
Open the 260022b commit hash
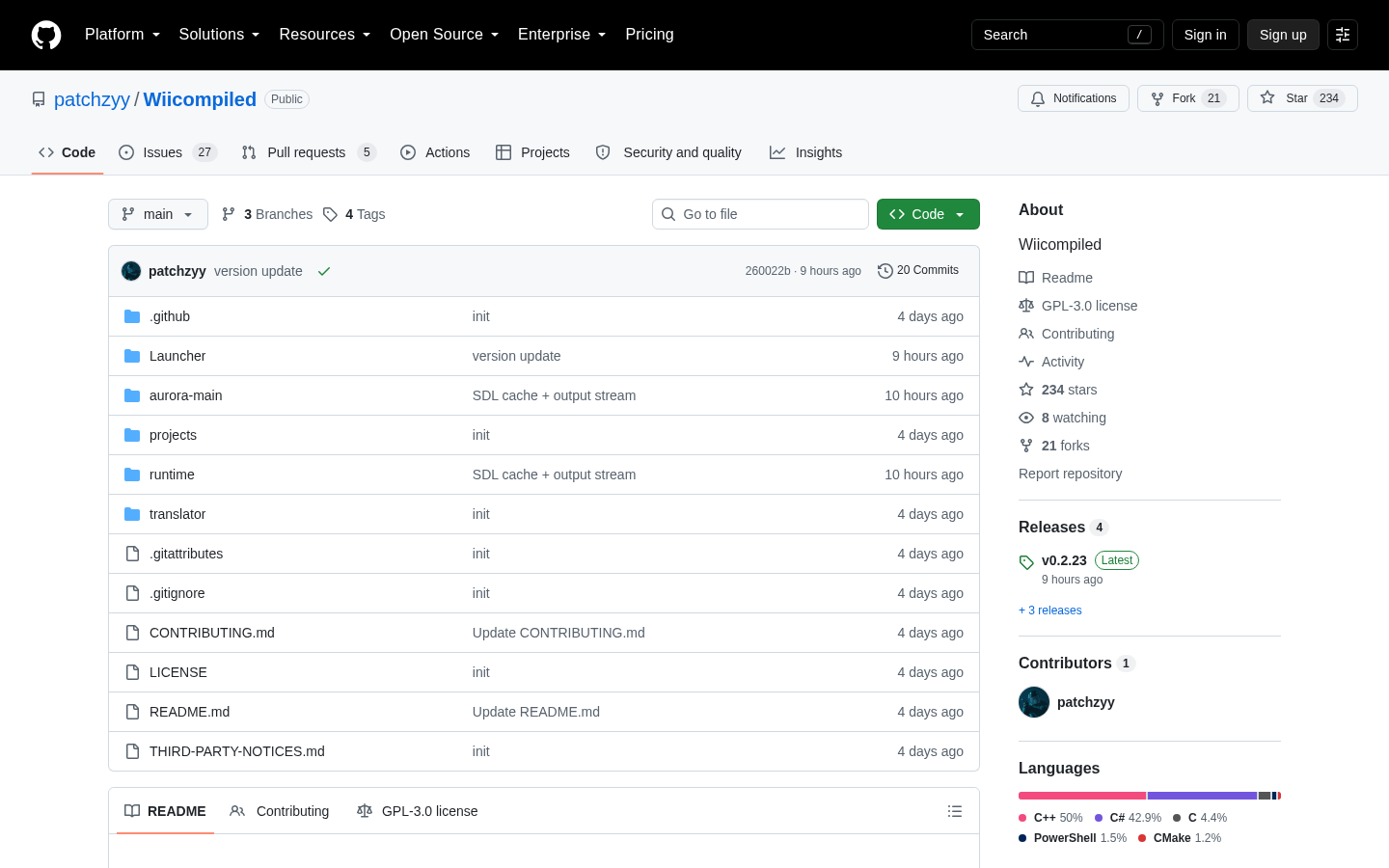767,271
